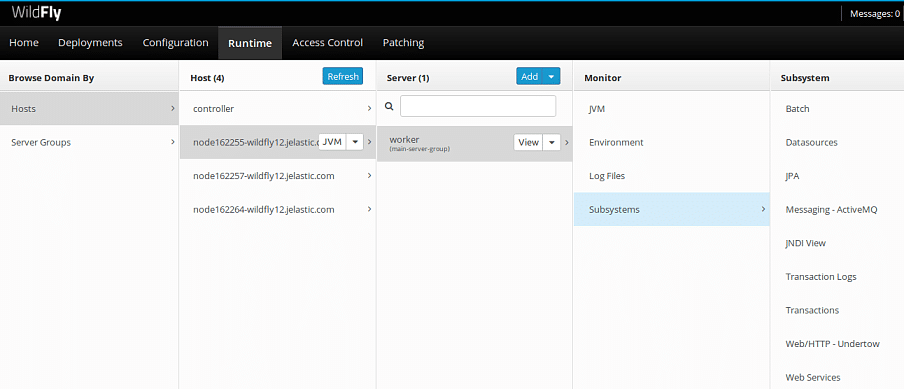Open the Environment monitor item
This screenshot has height=389, width=904.
pyautogui.click(x=672, y=142)
